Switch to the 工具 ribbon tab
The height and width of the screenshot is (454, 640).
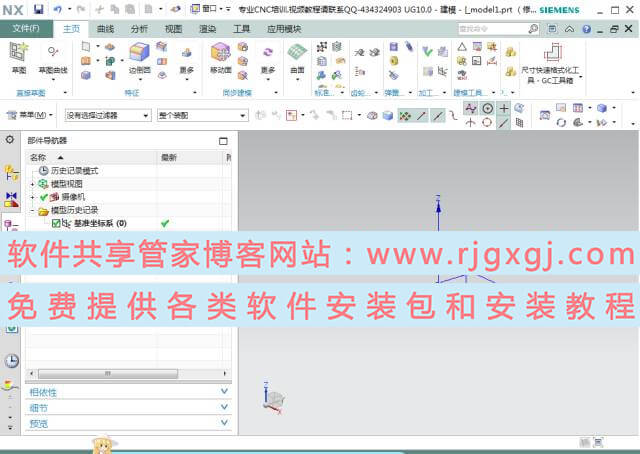pyautogui.click(x=241, y=29)
